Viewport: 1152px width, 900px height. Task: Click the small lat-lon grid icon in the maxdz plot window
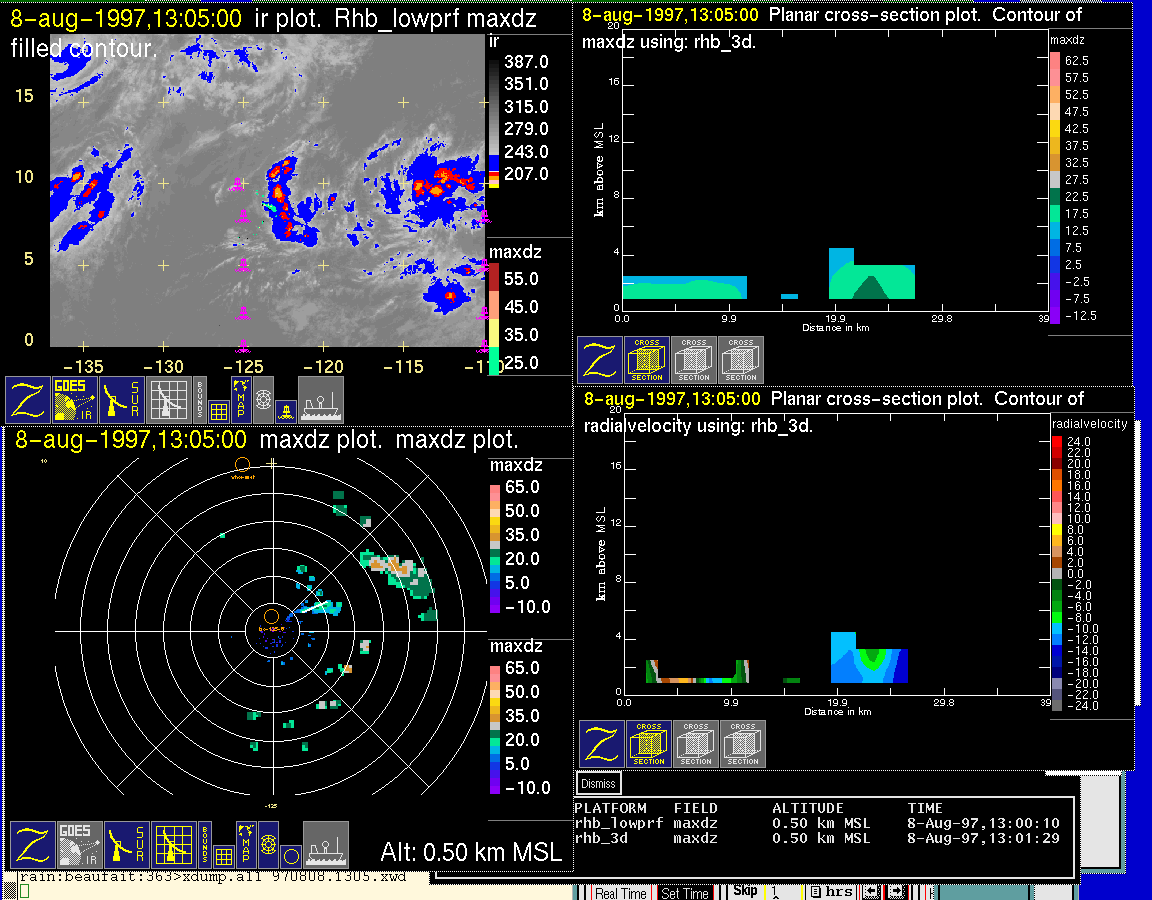point(223,857)
